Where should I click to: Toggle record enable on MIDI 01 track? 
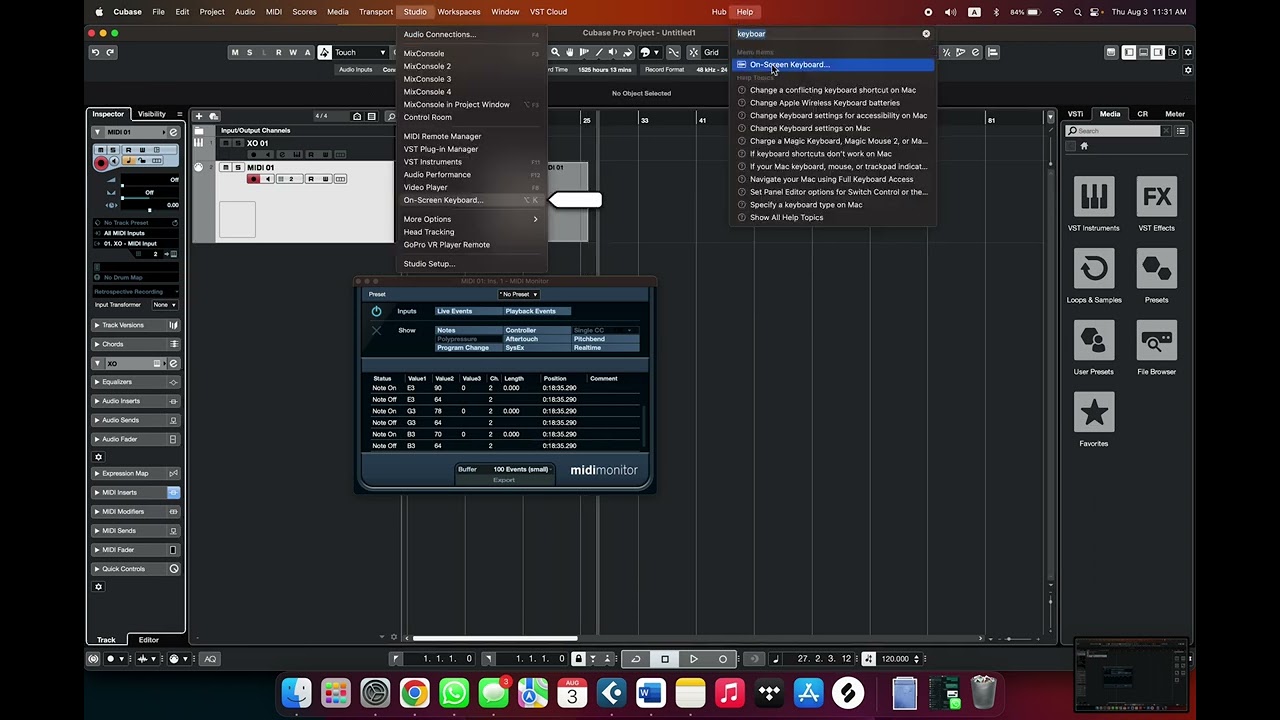pos(253,179)
